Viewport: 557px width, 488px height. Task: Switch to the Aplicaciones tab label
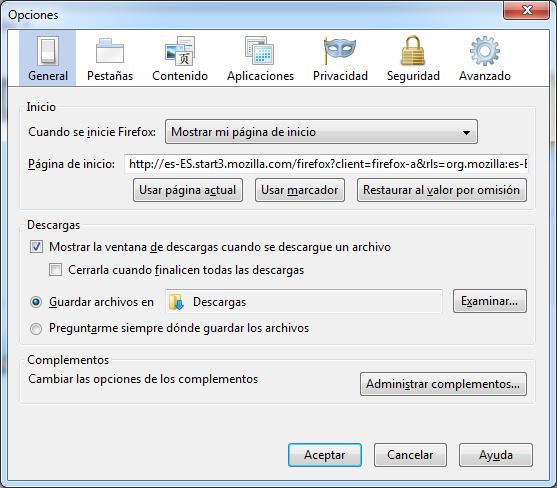click(260, 76)
